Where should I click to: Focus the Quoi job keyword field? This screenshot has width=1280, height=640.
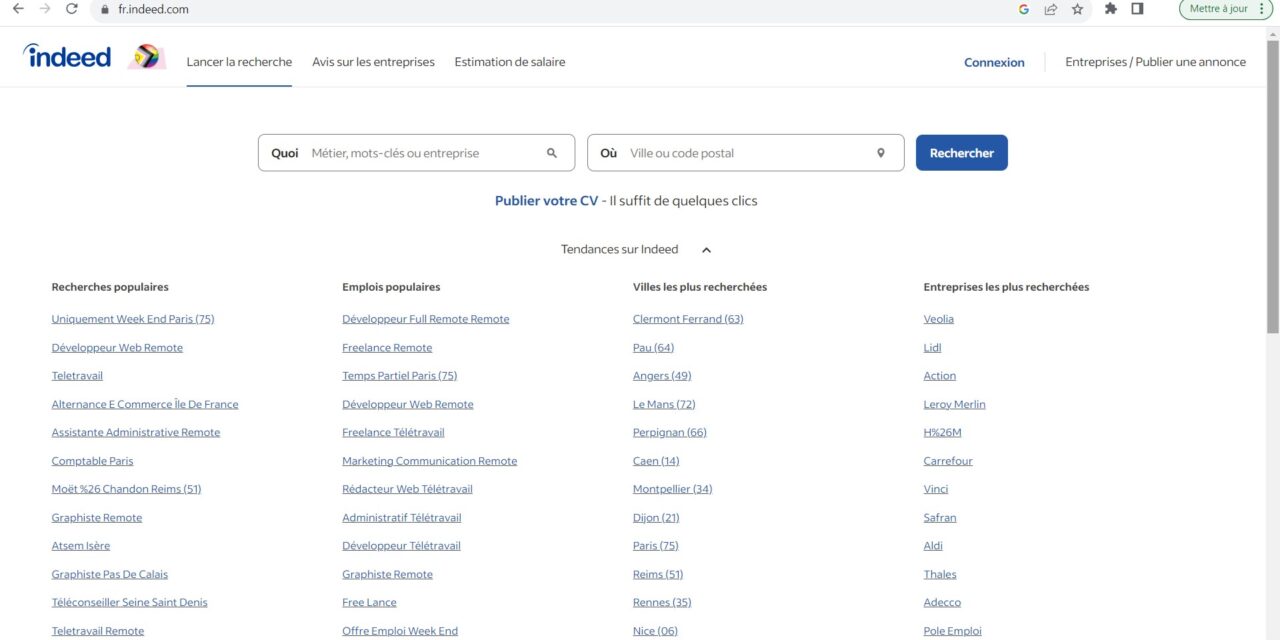coord(416,153)
